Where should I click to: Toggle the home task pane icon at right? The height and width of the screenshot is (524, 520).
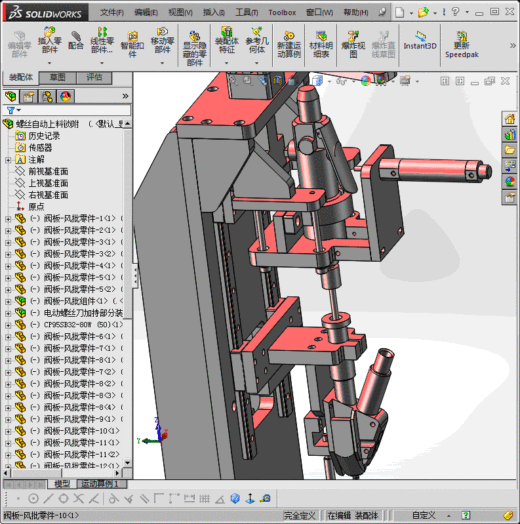(x=510, y=119)
